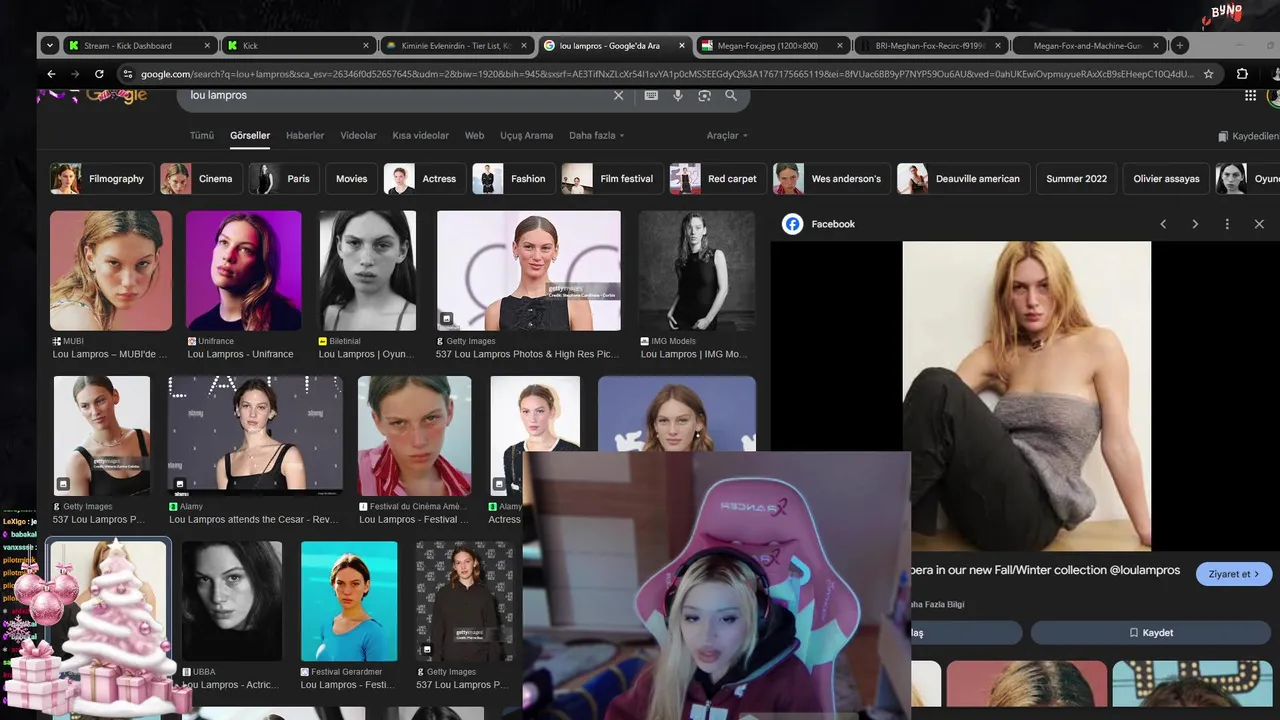Click the large Facebook preview image

click(x=1027, y=396)
